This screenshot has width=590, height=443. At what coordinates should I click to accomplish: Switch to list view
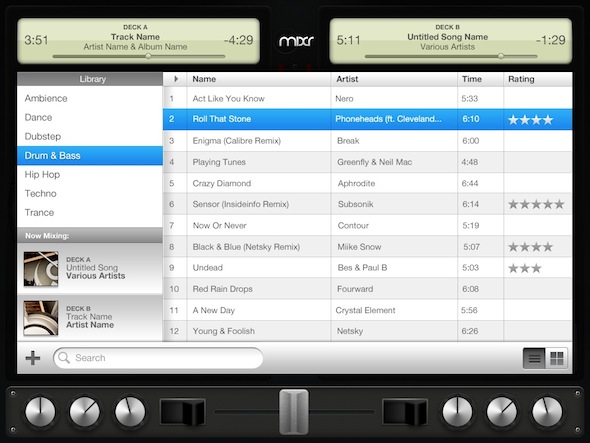pyautogui.click(x=534, y=358)
